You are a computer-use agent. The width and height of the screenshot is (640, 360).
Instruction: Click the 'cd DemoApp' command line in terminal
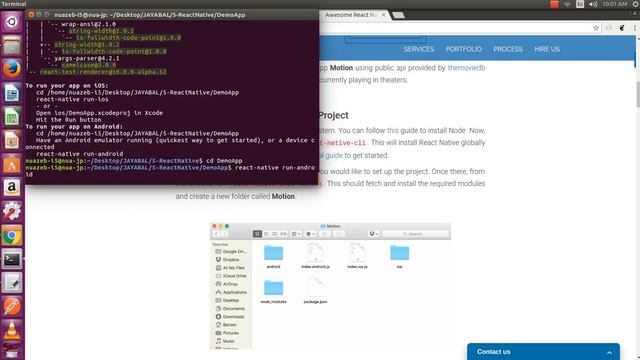tap(224, 161)
